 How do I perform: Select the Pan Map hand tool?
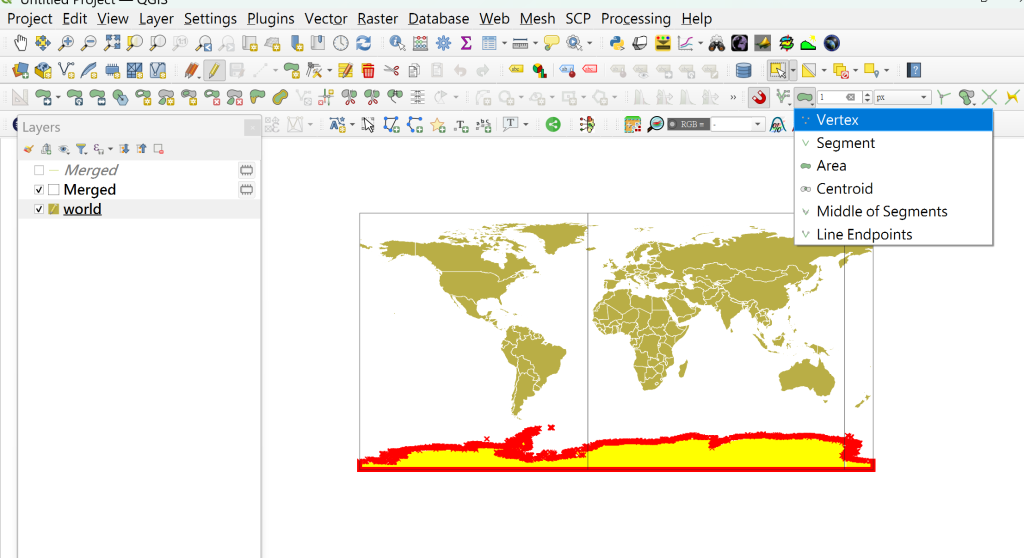click(x=21, y=43)
